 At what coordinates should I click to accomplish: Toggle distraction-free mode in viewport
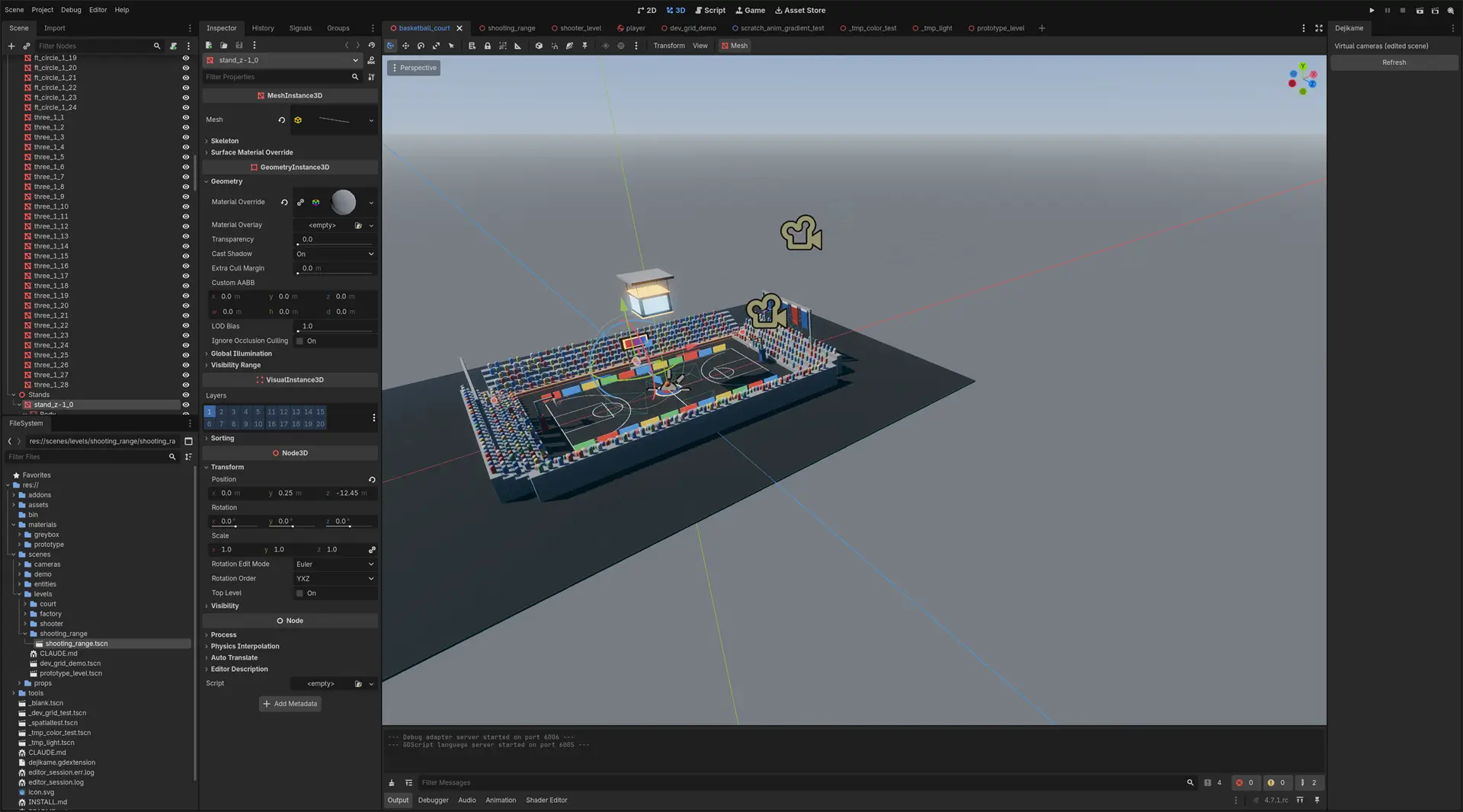[x=1319, y=28]
